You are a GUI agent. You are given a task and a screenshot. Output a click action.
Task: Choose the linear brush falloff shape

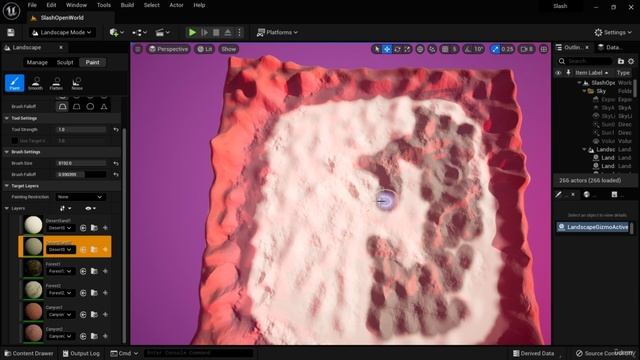(x=76, y=107)
